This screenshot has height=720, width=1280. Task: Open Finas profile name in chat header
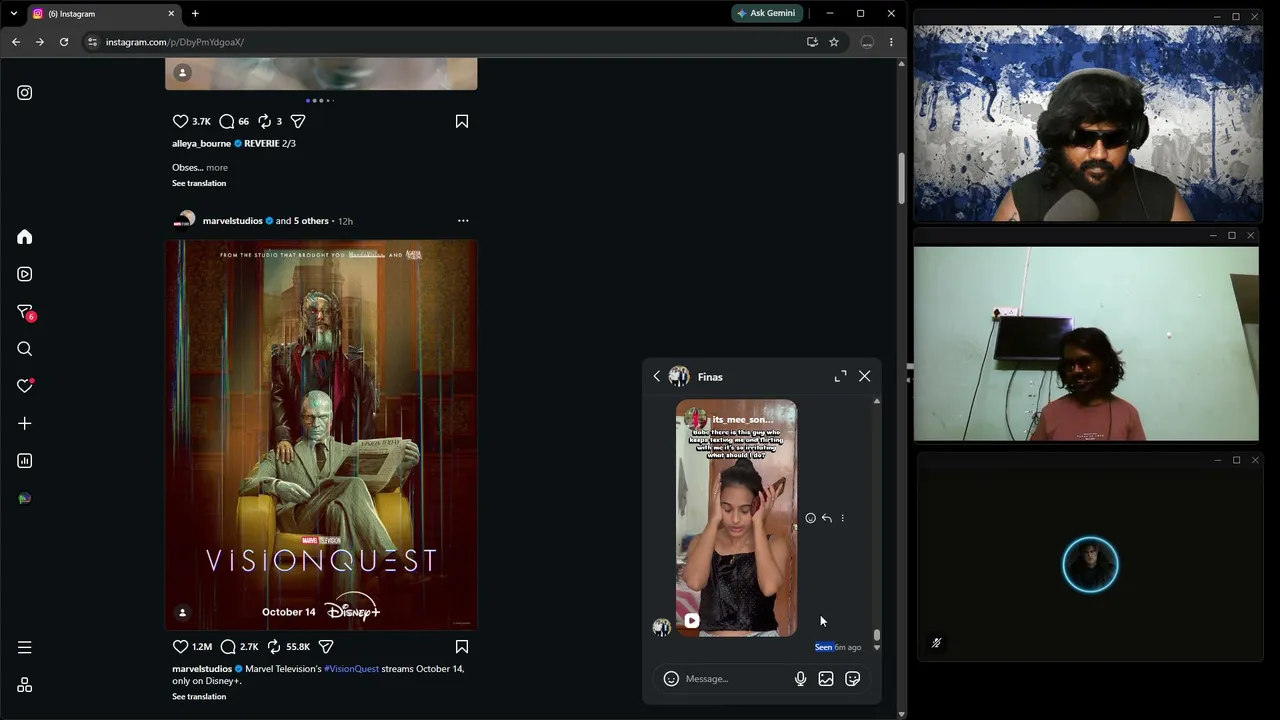[710, 377]
